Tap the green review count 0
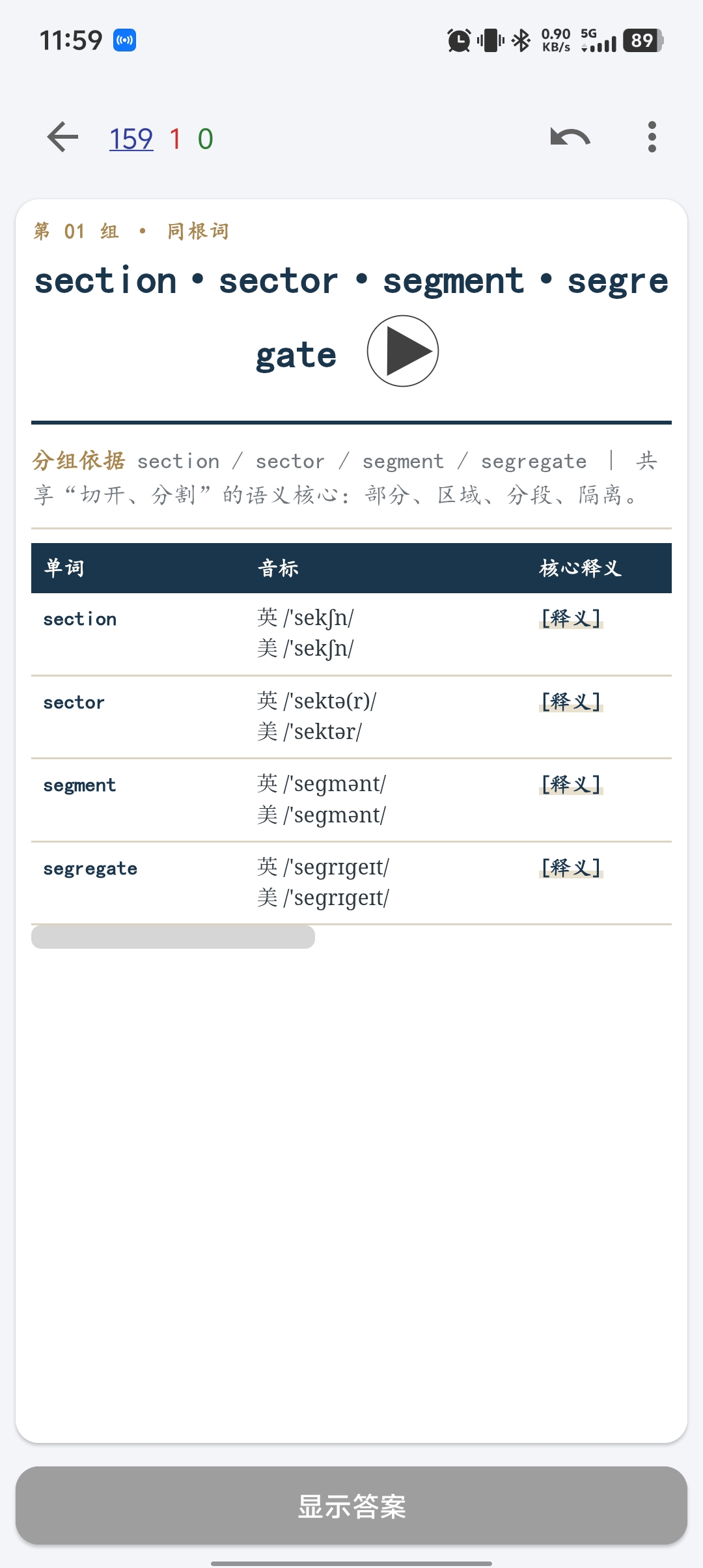The width and height of the screenshot is (703, 1568). (x=206, y=139)
